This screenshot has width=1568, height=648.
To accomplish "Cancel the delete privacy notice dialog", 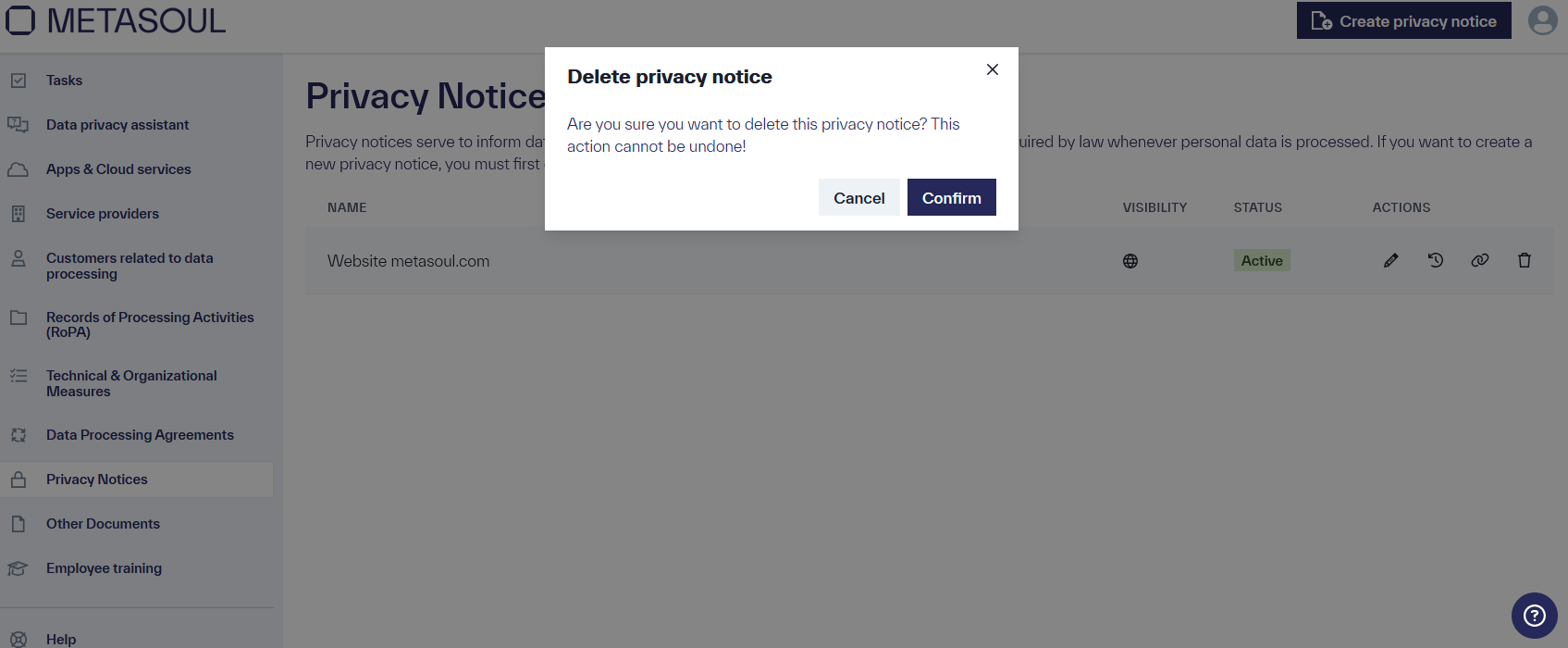I will (x=858, y=197).
